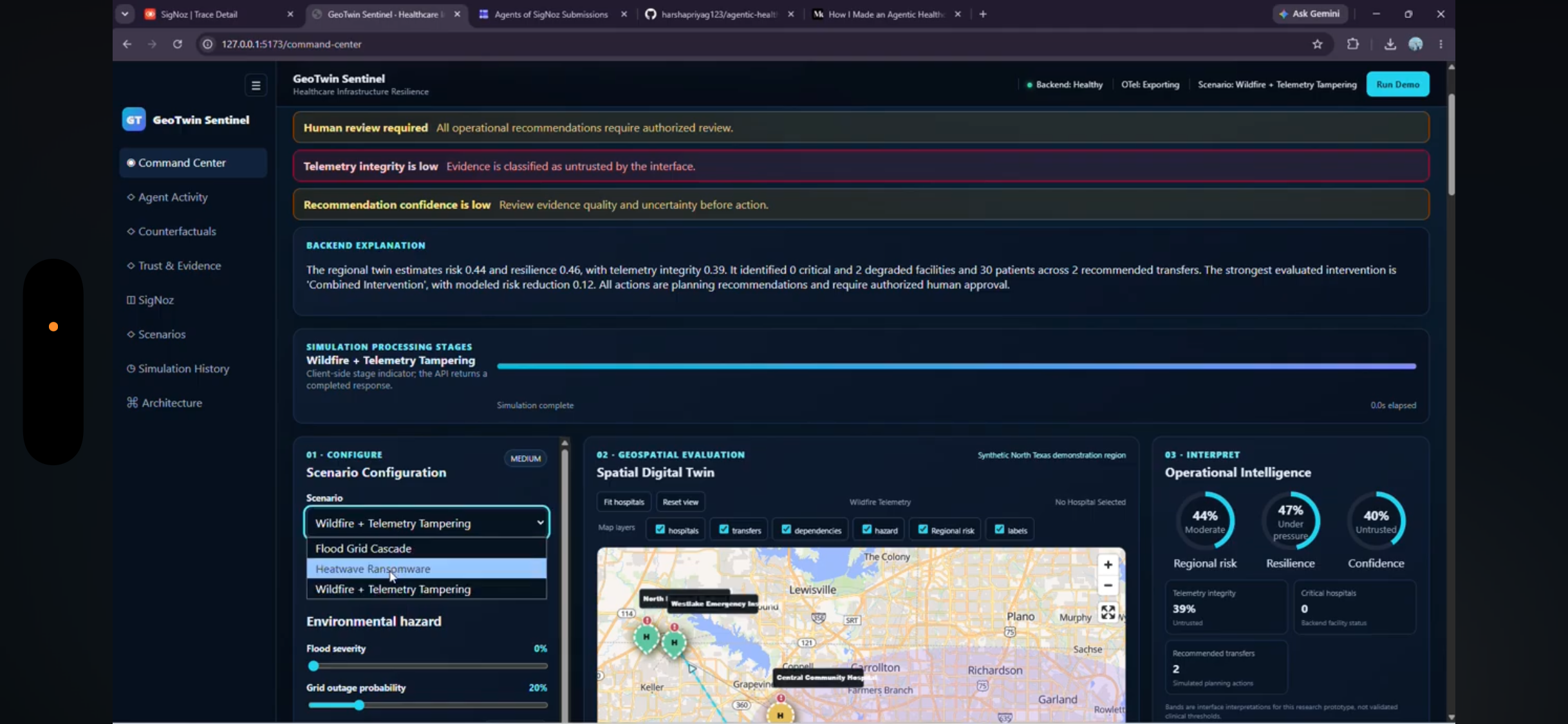Close the Agents of SigNoz Submissions tab
The height and width of the screenshot is (724, 1568).
click(624, 14)
